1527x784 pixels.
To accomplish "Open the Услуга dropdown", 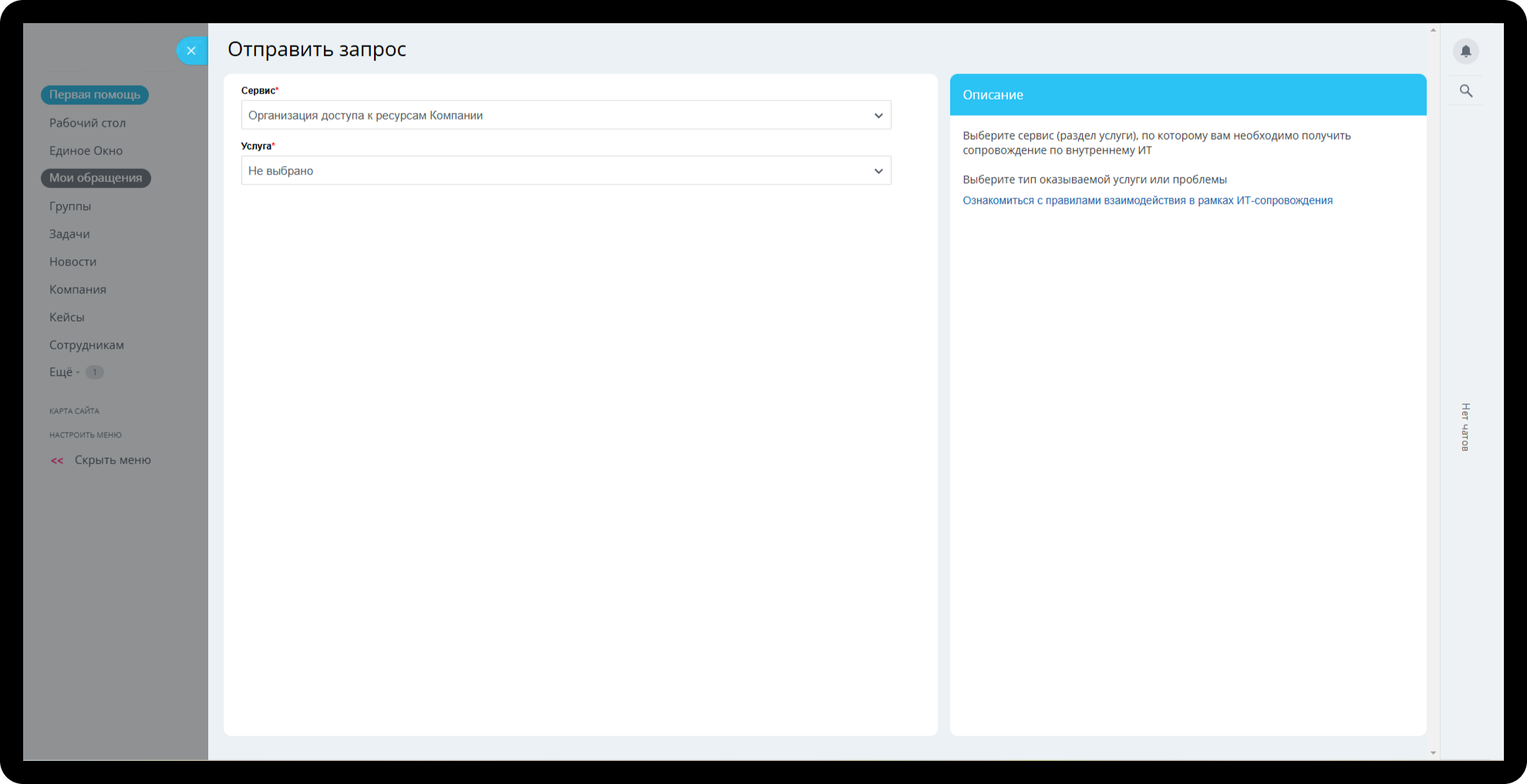I will [565, 171].
